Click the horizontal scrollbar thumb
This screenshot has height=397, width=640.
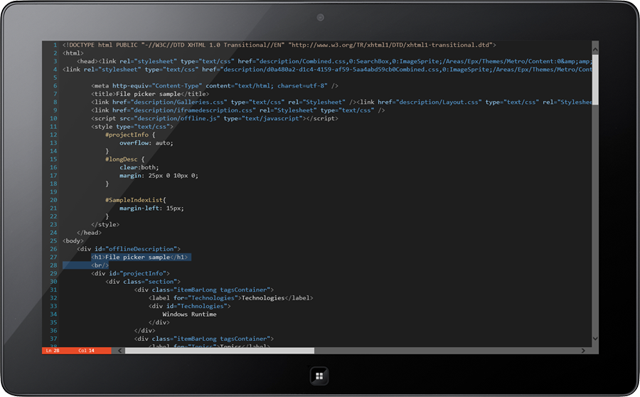tap(220, 350)
